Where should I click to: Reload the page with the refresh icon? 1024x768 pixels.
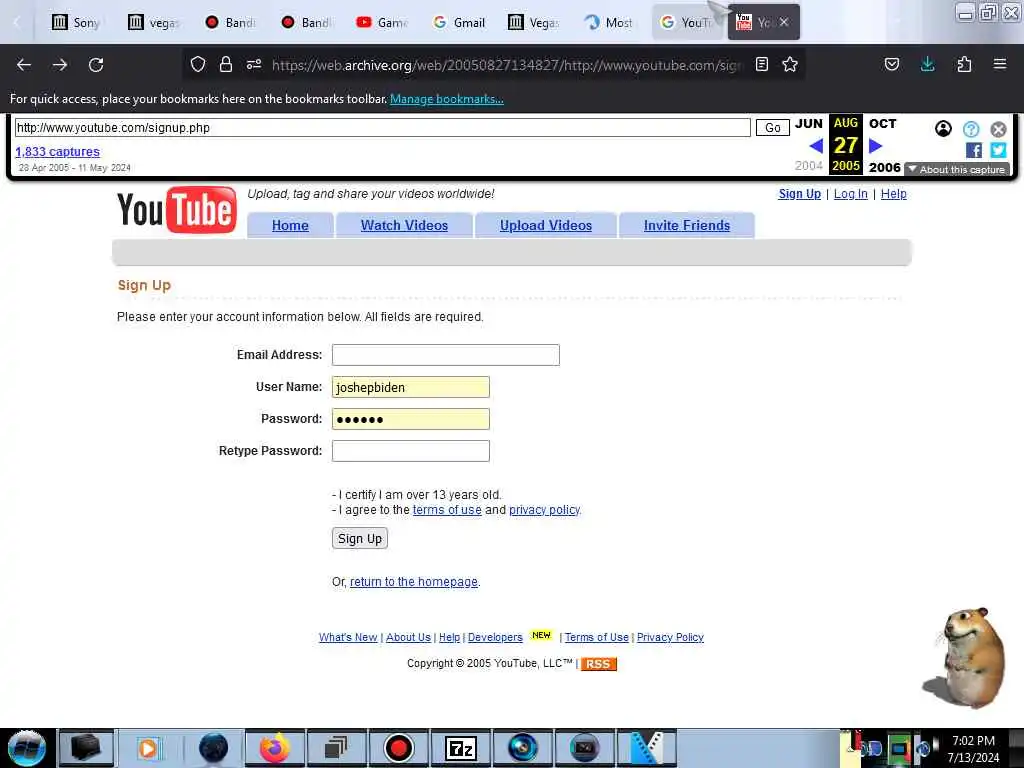pyautogui.click(x=96, y=65)
